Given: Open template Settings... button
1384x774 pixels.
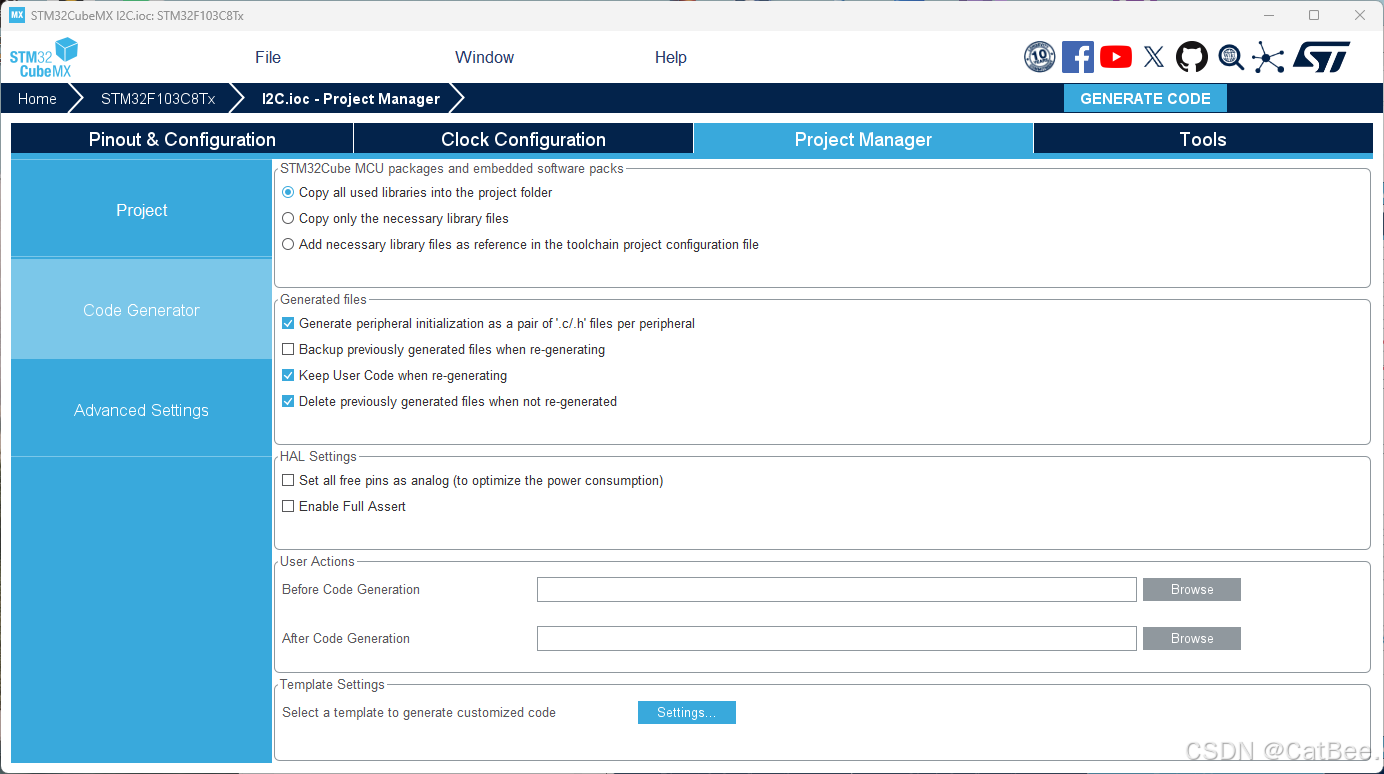Looking at the screenshot, I should click(686, 712).
